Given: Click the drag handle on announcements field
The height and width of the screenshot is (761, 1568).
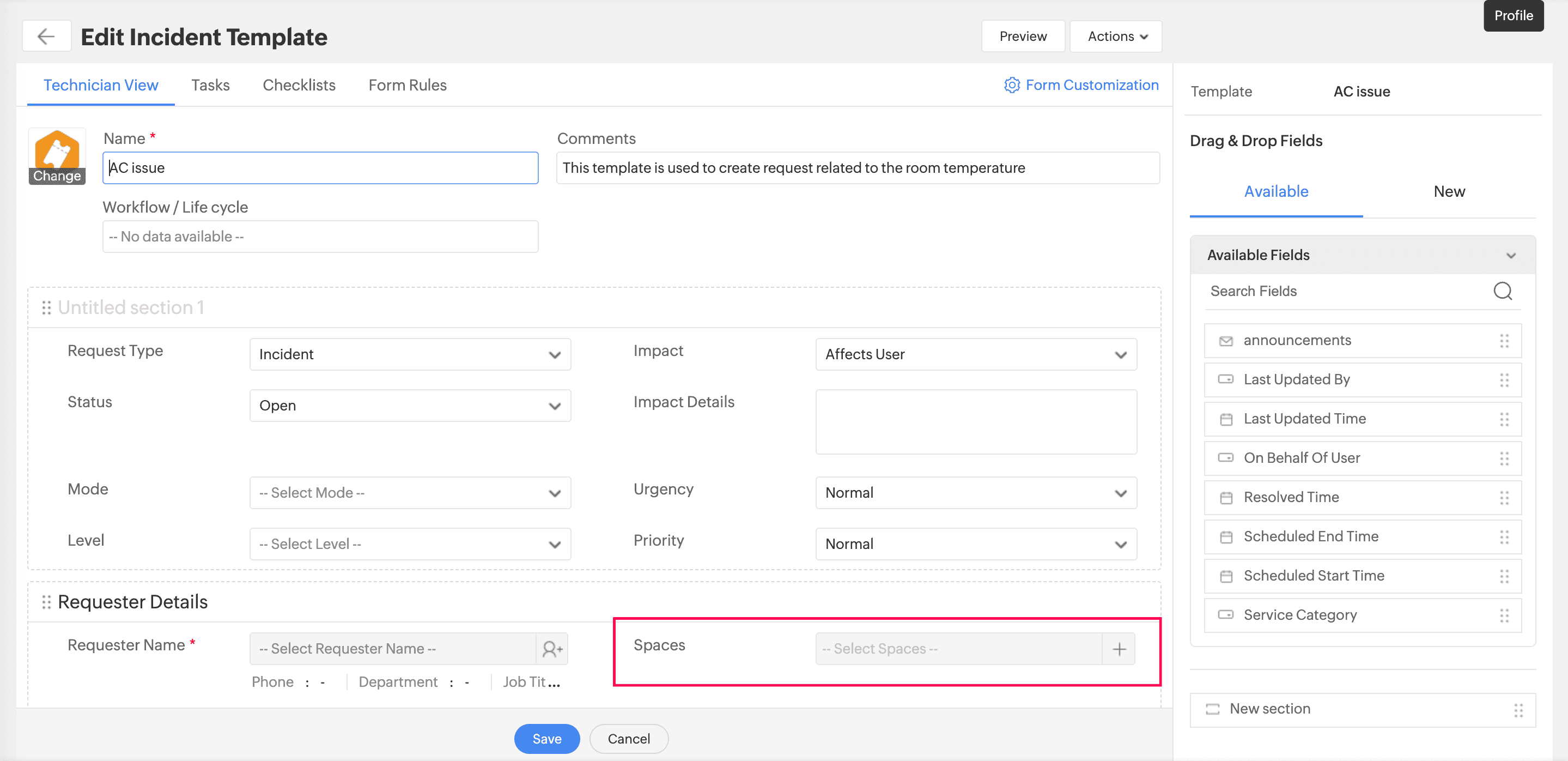Looking at the screenshot, I should coord(1504,340).
